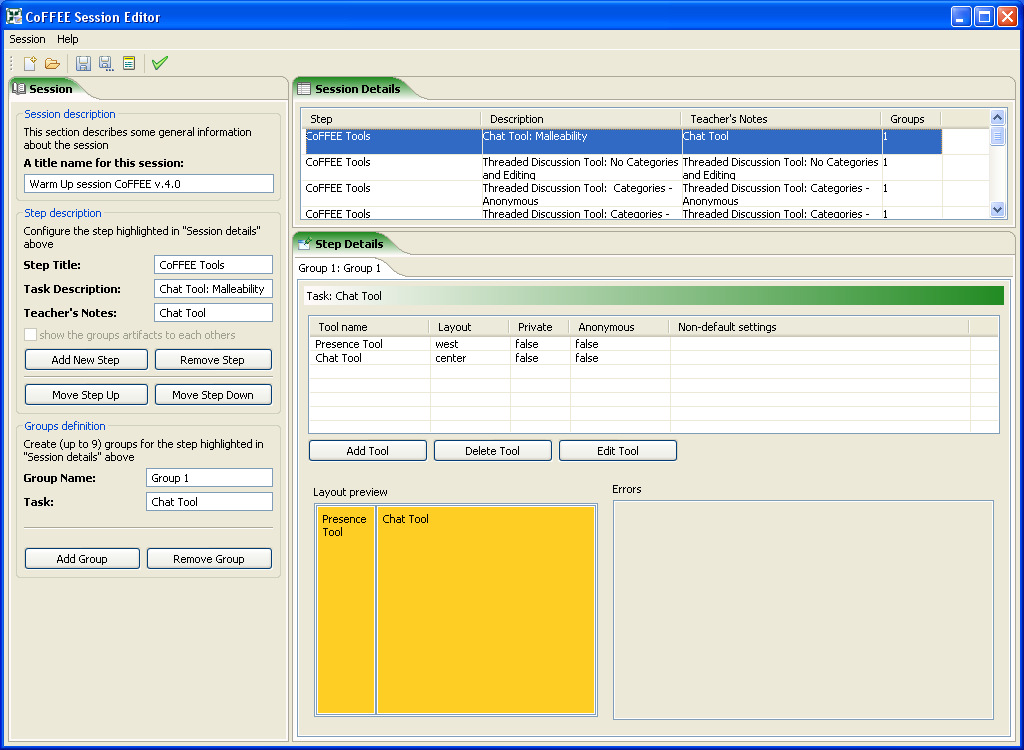Focus the Group Name input field

point(210,478)
